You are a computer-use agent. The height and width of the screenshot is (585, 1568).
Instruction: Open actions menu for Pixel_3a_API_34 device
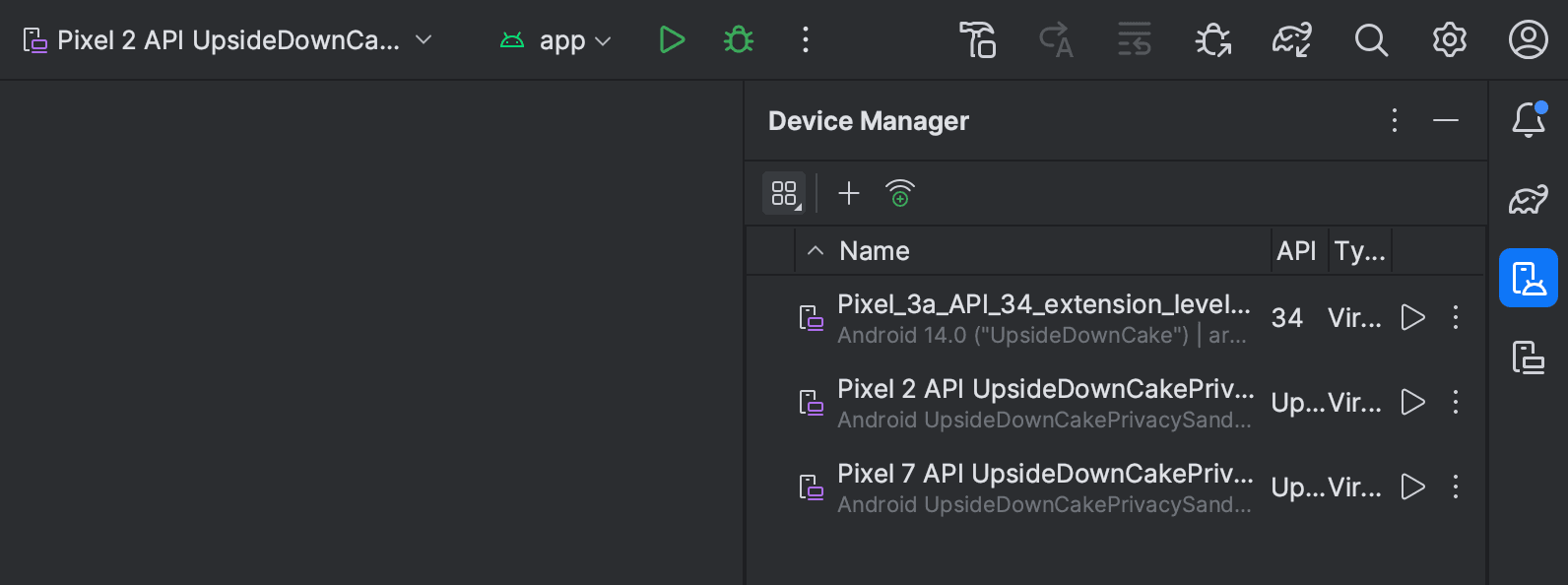click(x=1456, y=317)
